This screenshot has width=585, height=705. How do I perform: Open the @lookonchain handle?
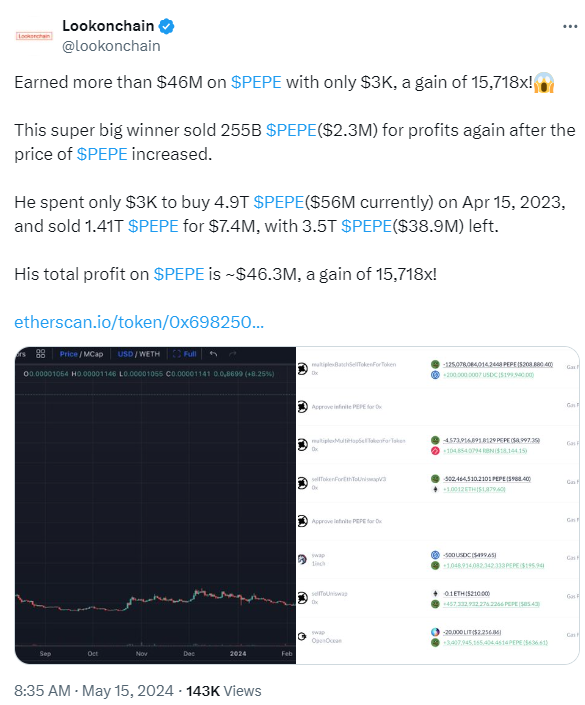click(111, 46)
